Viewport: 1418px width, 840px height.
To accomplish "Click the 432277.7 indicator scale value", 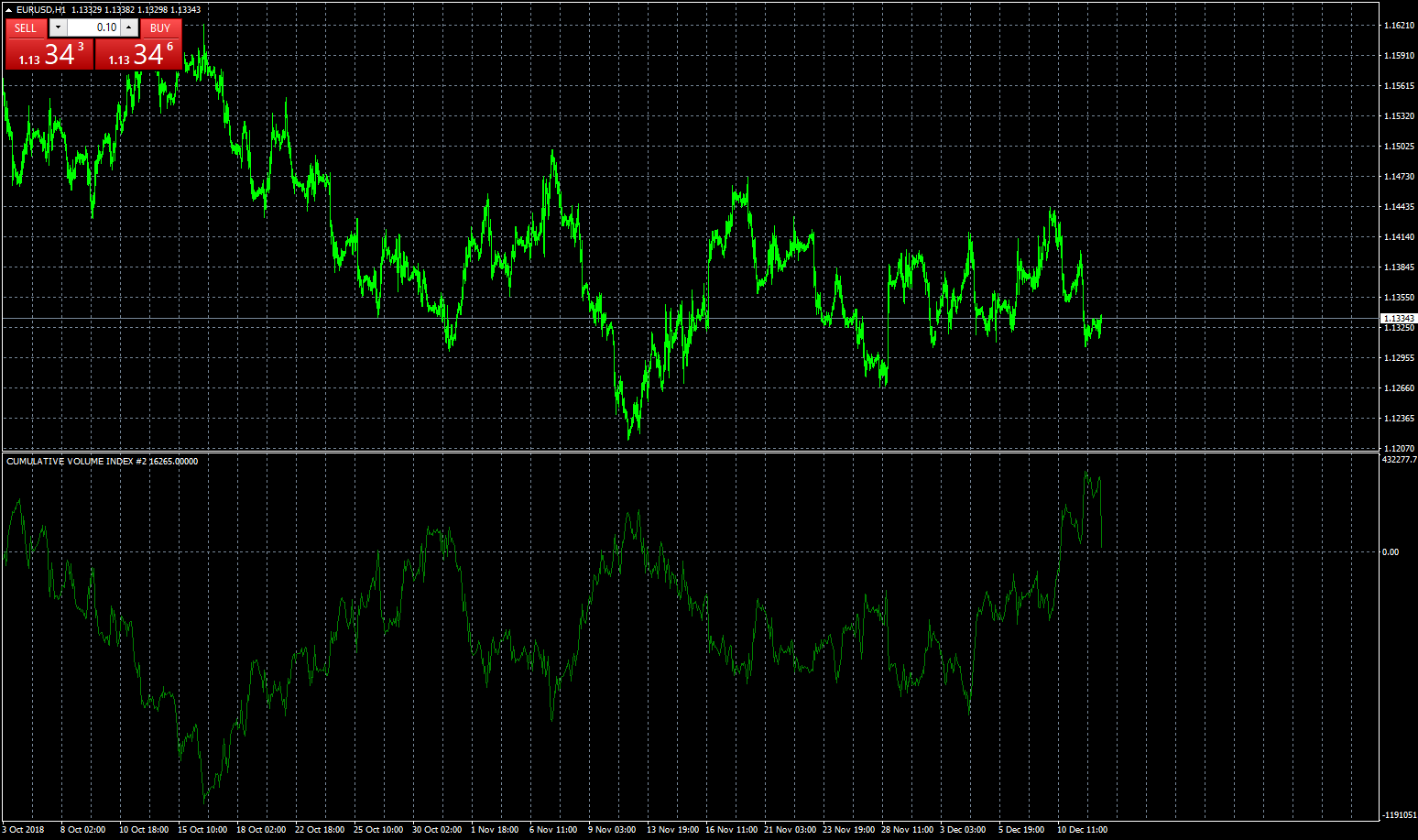I will pos(1400,460).
